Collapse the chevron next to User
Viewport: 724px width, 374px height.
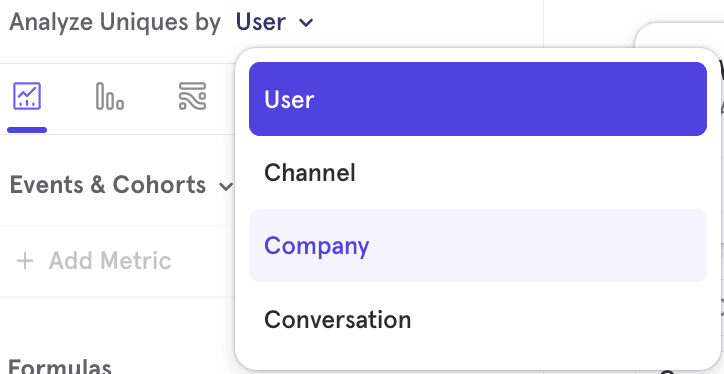[x=306, y=22]
